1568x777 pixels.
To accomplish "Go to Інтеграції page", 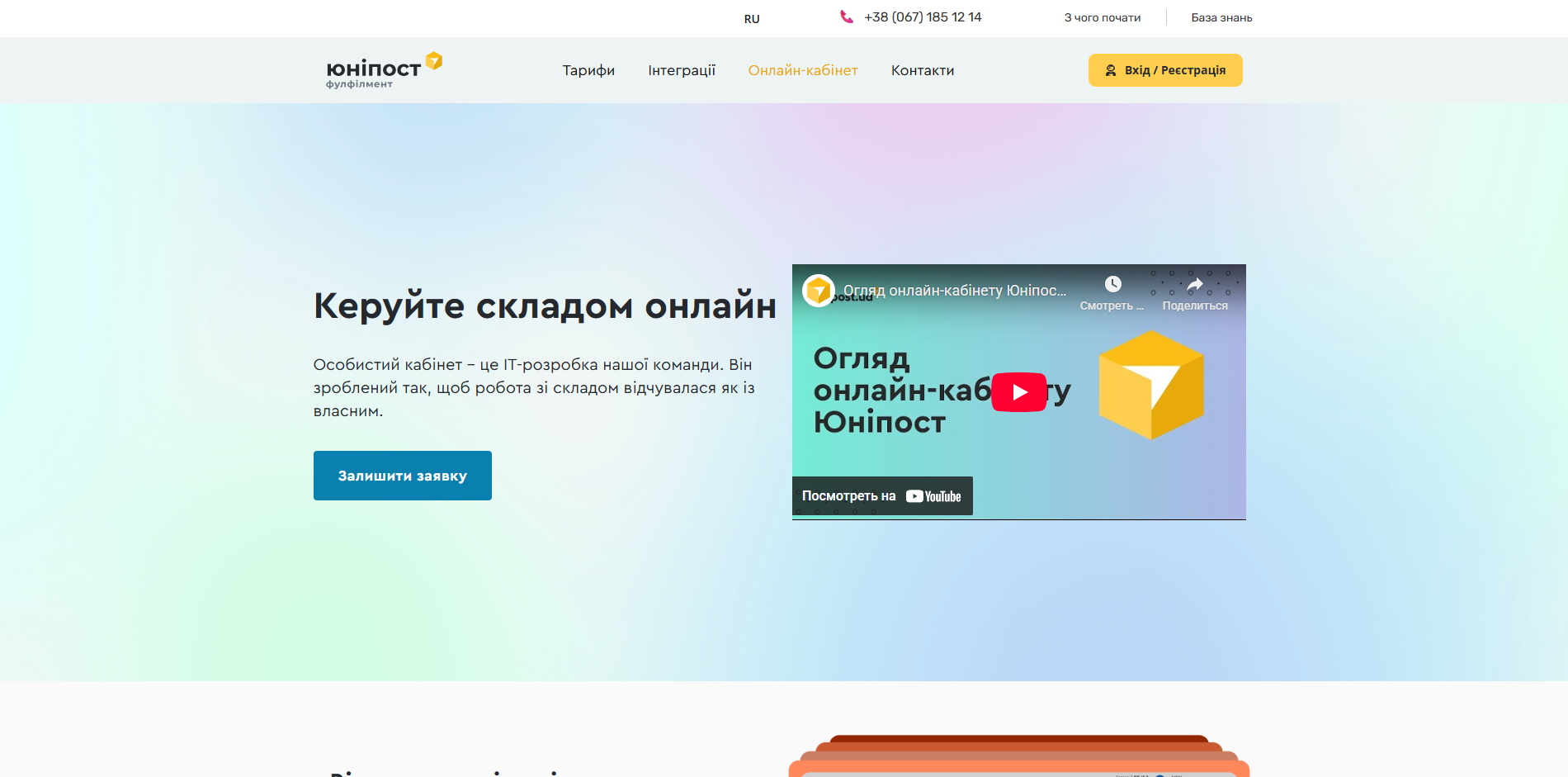I will pyautogui.click(x=682, y=71).
